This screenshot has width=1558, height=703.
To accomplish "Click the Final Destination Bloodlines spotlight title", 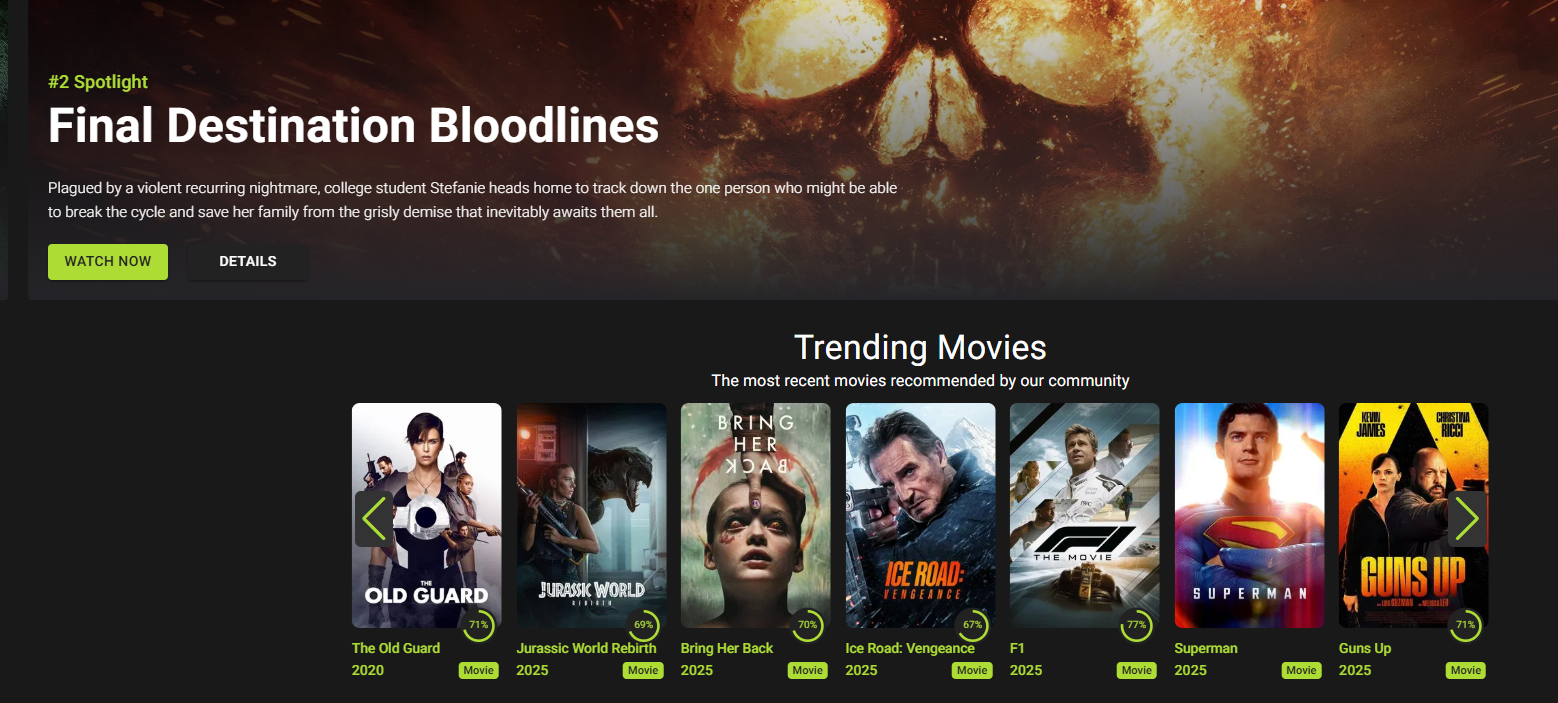I will [x=353, y=126].
